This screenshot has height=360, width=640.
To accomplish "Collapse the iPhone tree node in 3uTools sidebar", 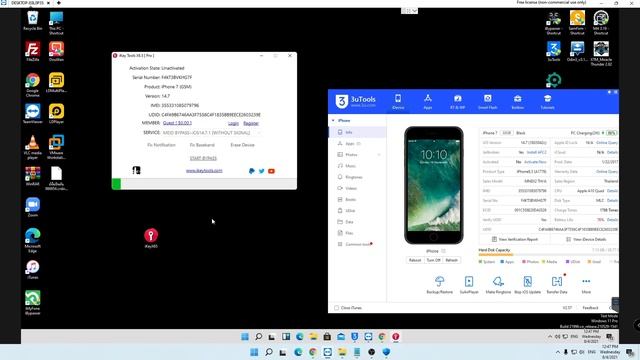I will (x=333, y=120).
